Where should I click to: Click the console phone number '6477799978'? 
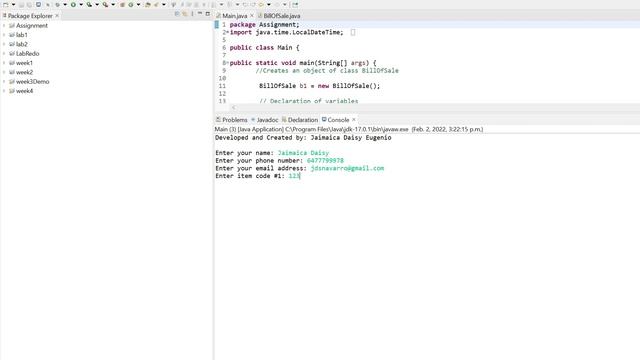point(325,160)
